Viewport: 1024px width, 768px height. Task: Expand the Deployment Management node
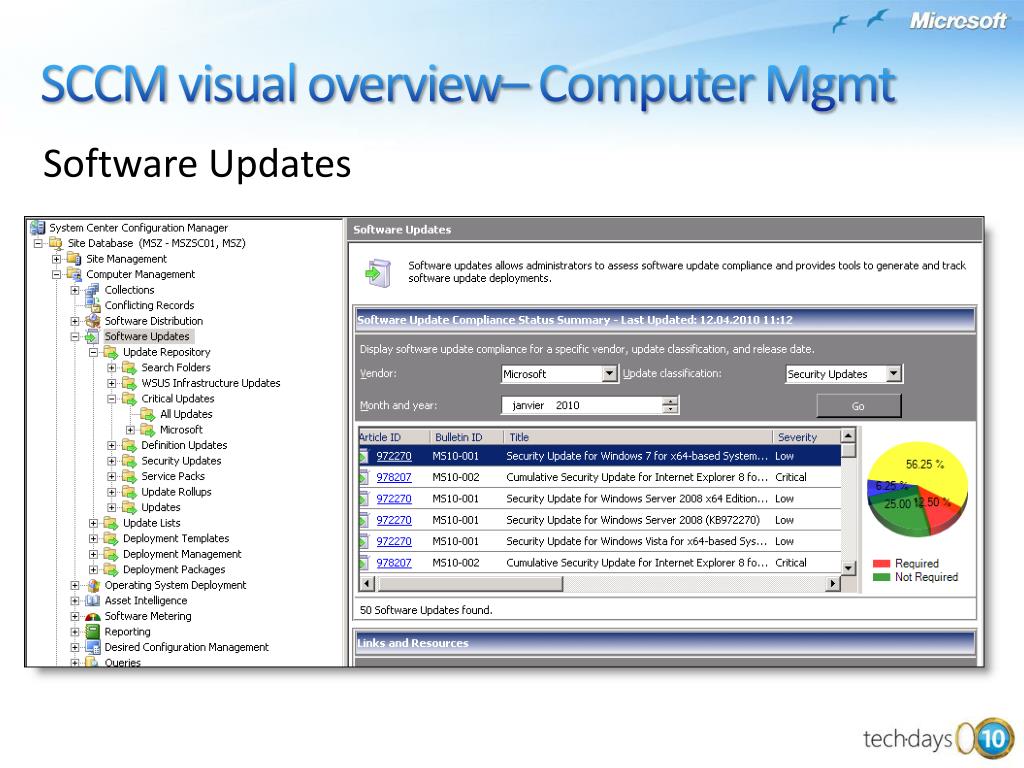point(93,554)
